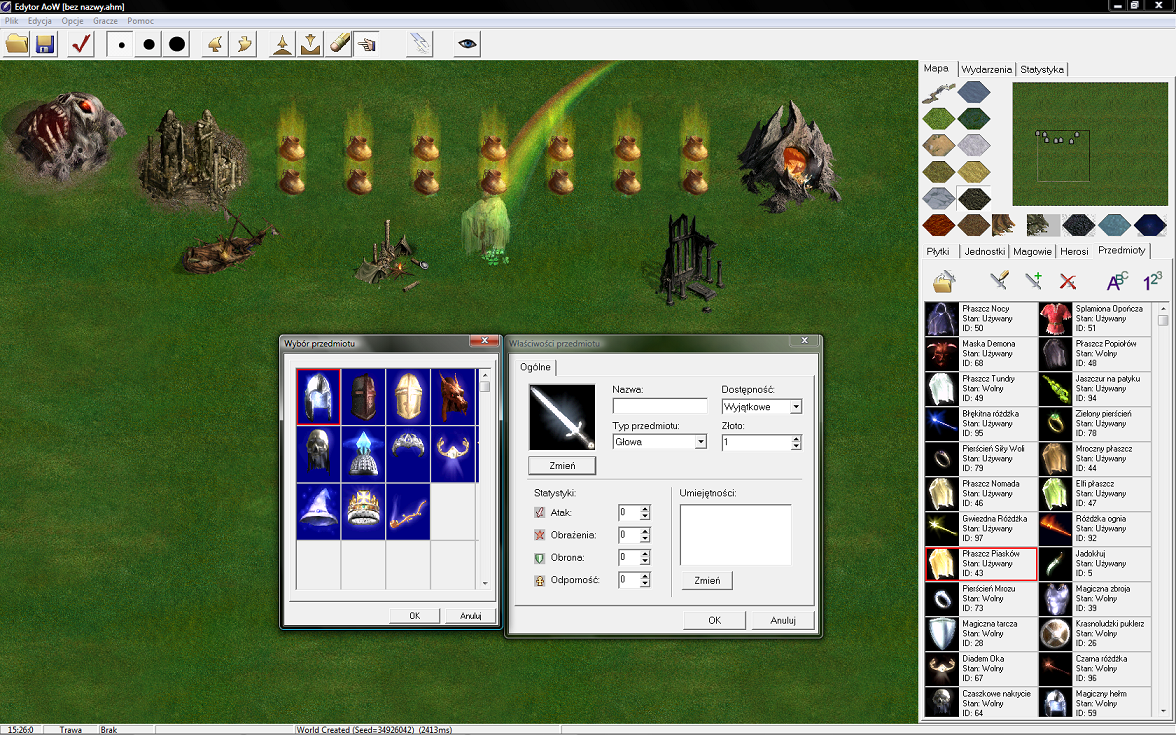
Task: Open the Gracze menu
Action: (x=105, y=21)
